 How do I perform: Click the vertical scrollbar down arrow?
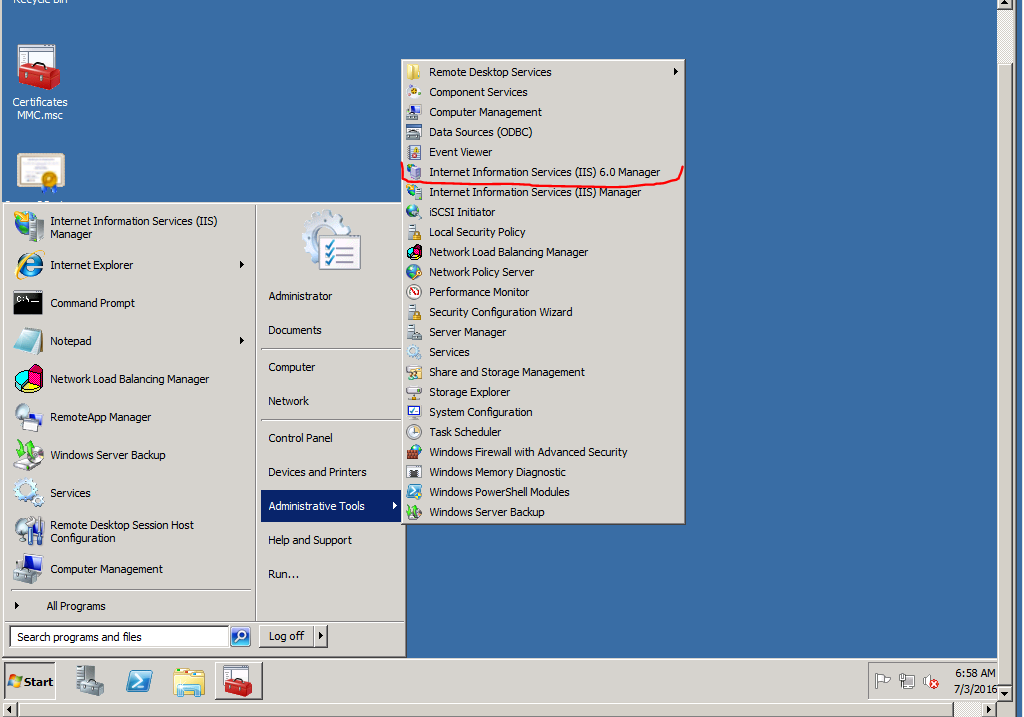[1005, 693]
